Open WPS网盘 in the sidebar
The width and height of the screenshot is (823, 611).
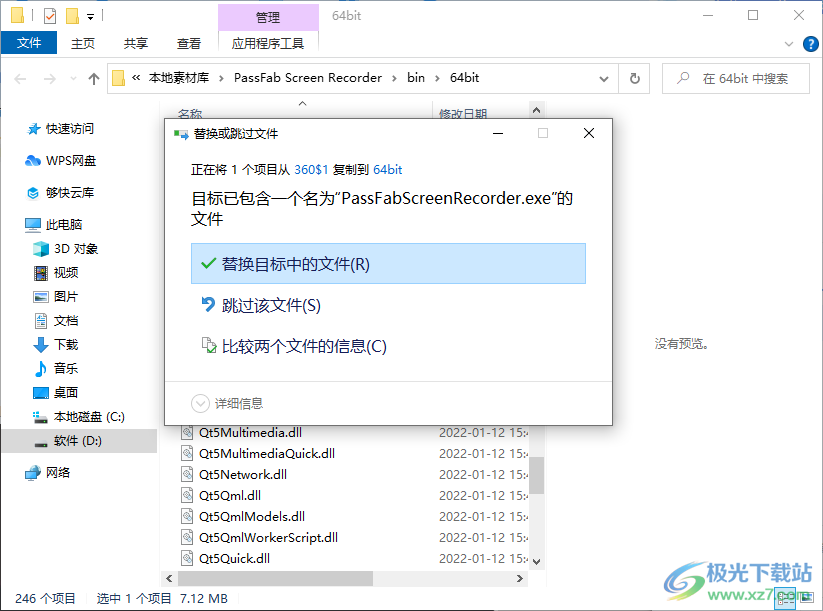pos(70,161)
